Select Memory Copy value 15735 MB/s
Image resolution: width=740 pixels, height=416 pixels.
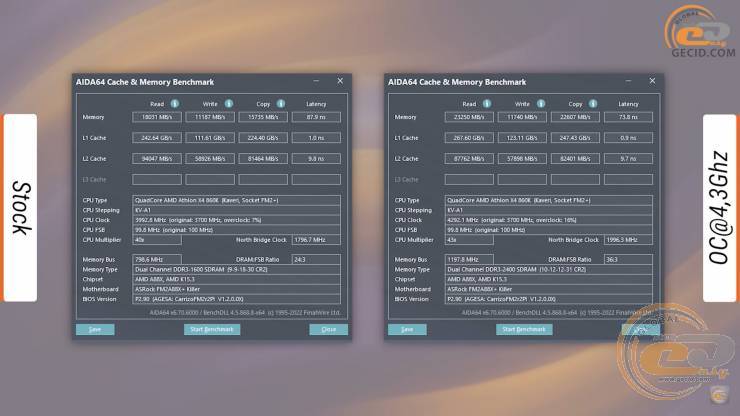(263, 117)
